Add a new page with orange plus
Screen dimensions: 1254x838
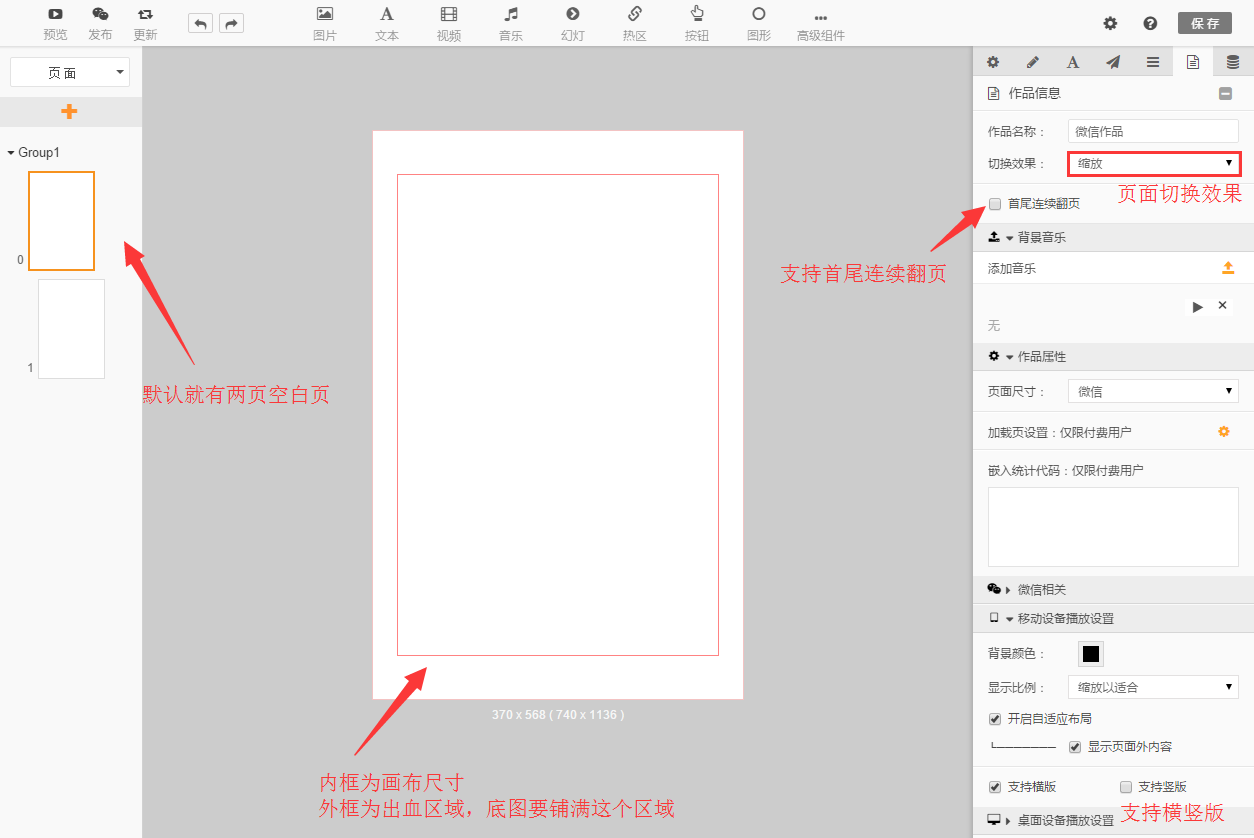pyautogui.click(x=69, y=111)
